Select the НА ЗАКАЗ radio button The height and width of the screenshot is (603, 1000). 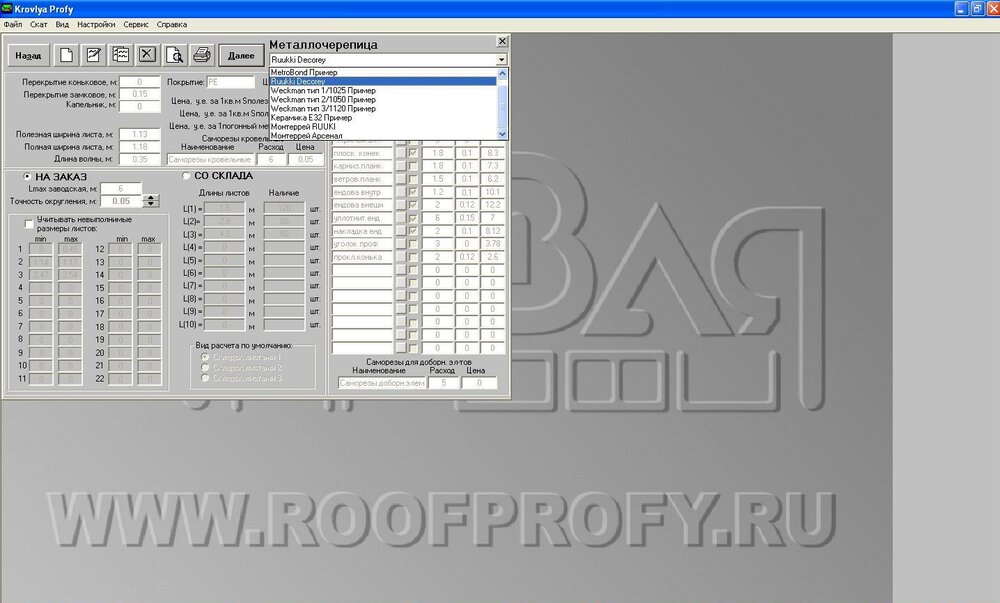click(28, 176)
